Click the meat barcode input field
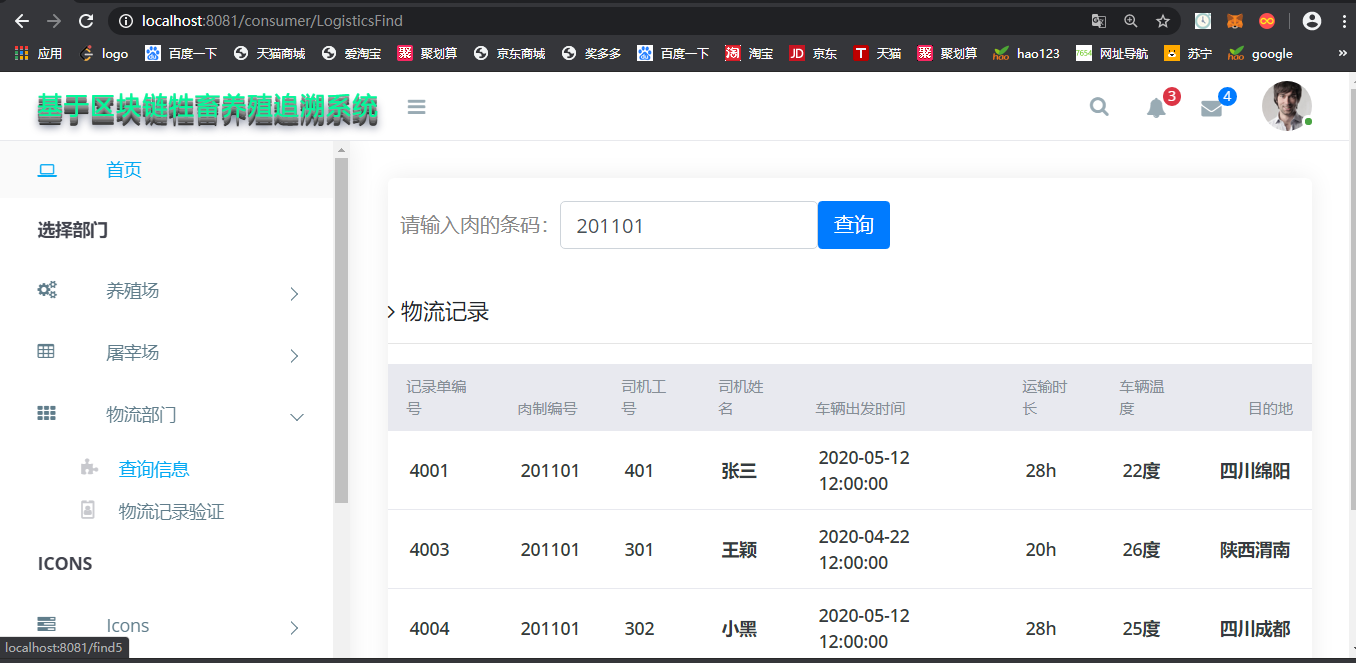This screenshot has height=663, width=1356. point(687,225)
